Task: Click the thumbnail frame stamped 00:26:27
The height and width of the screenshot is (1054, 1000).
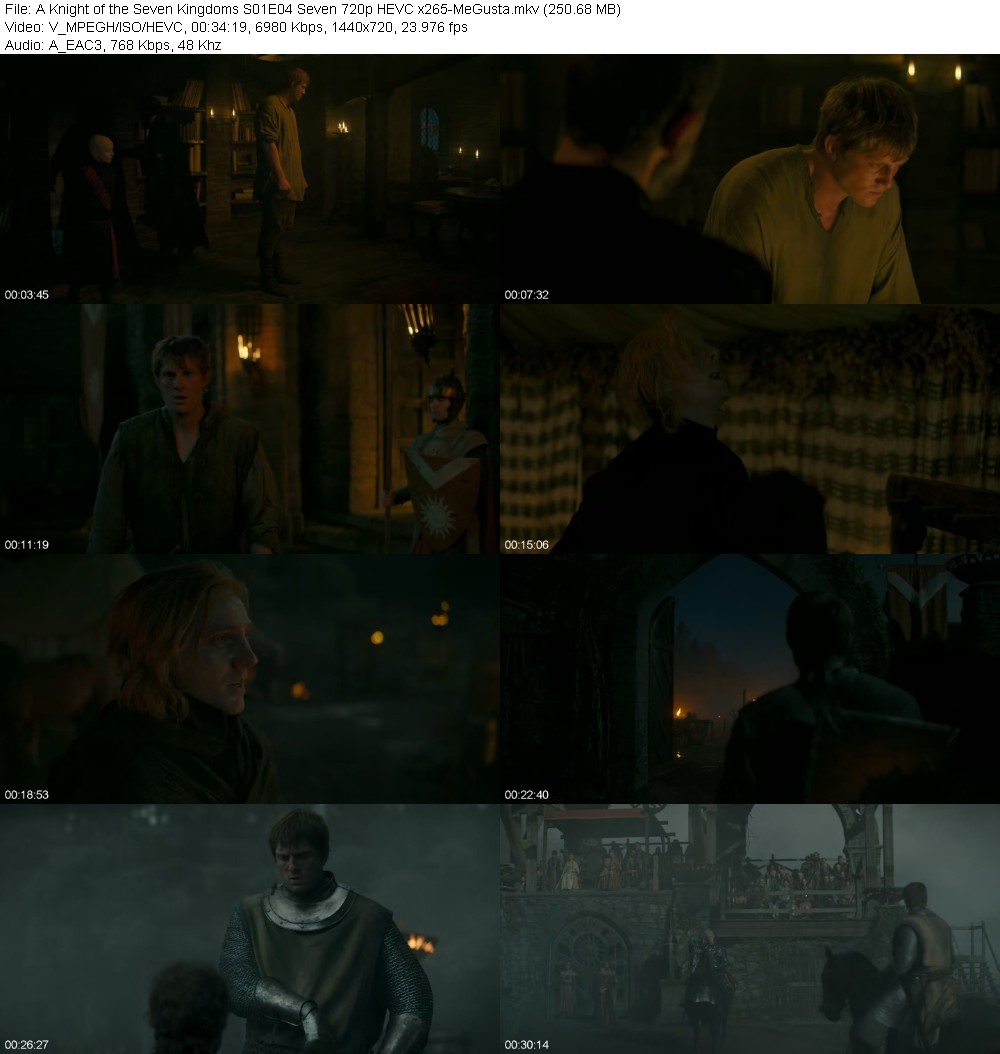Action: click(250, 929)
